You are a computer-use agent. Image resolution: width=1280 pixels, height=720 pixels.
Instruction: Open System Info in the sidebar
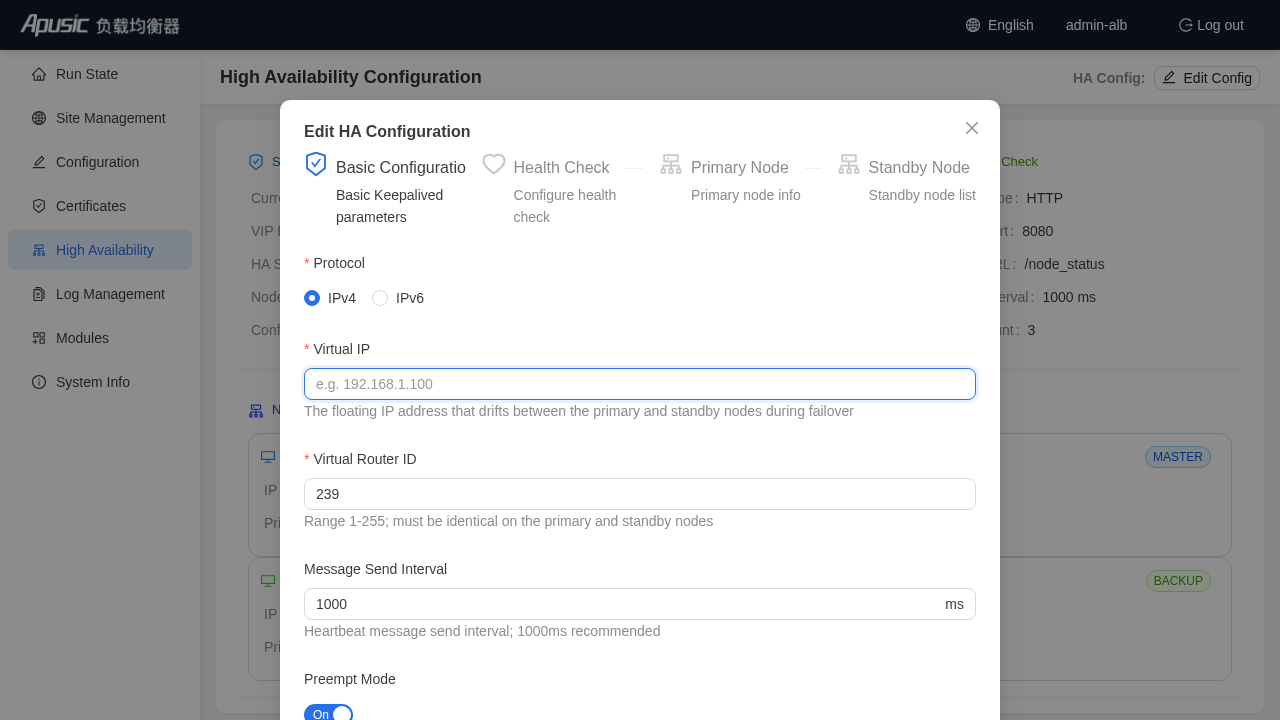pyautogui.click(x=100, y=382)
